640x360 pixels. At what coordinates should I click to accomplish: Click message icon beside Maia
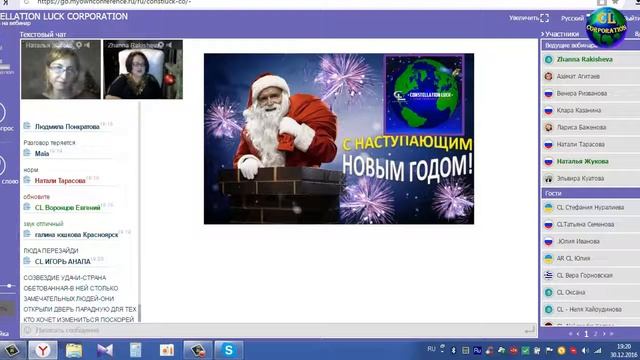27,153
